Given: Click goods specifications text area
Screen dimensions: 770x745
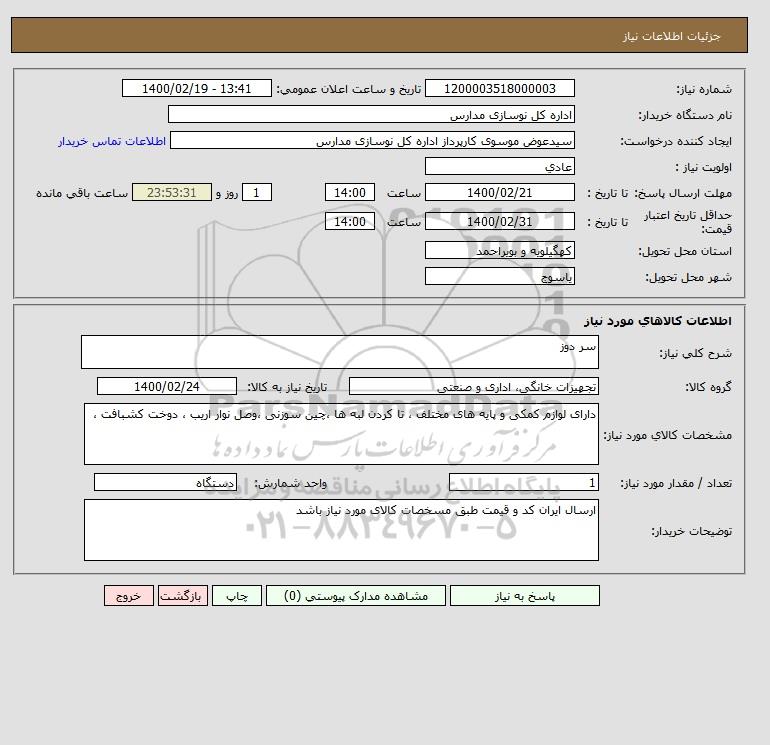Looking at the screenshot, I should pos(341,434).
